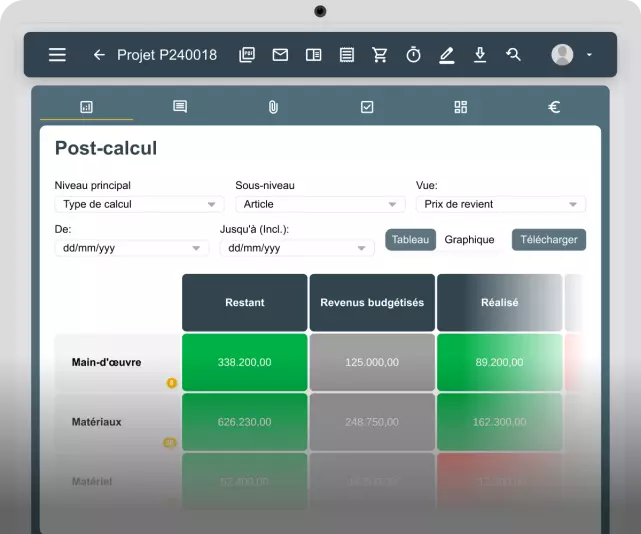Open the checkbox tasks tab

pos(367,107)
